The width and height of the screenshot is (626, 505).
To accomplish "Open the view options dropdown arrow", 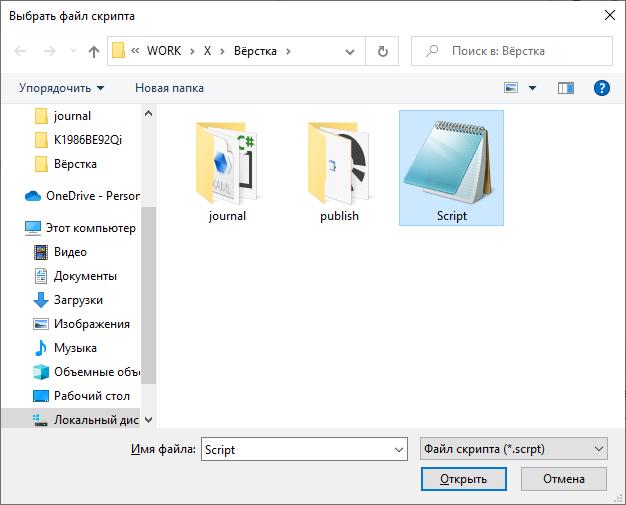I will coord(532,88).
